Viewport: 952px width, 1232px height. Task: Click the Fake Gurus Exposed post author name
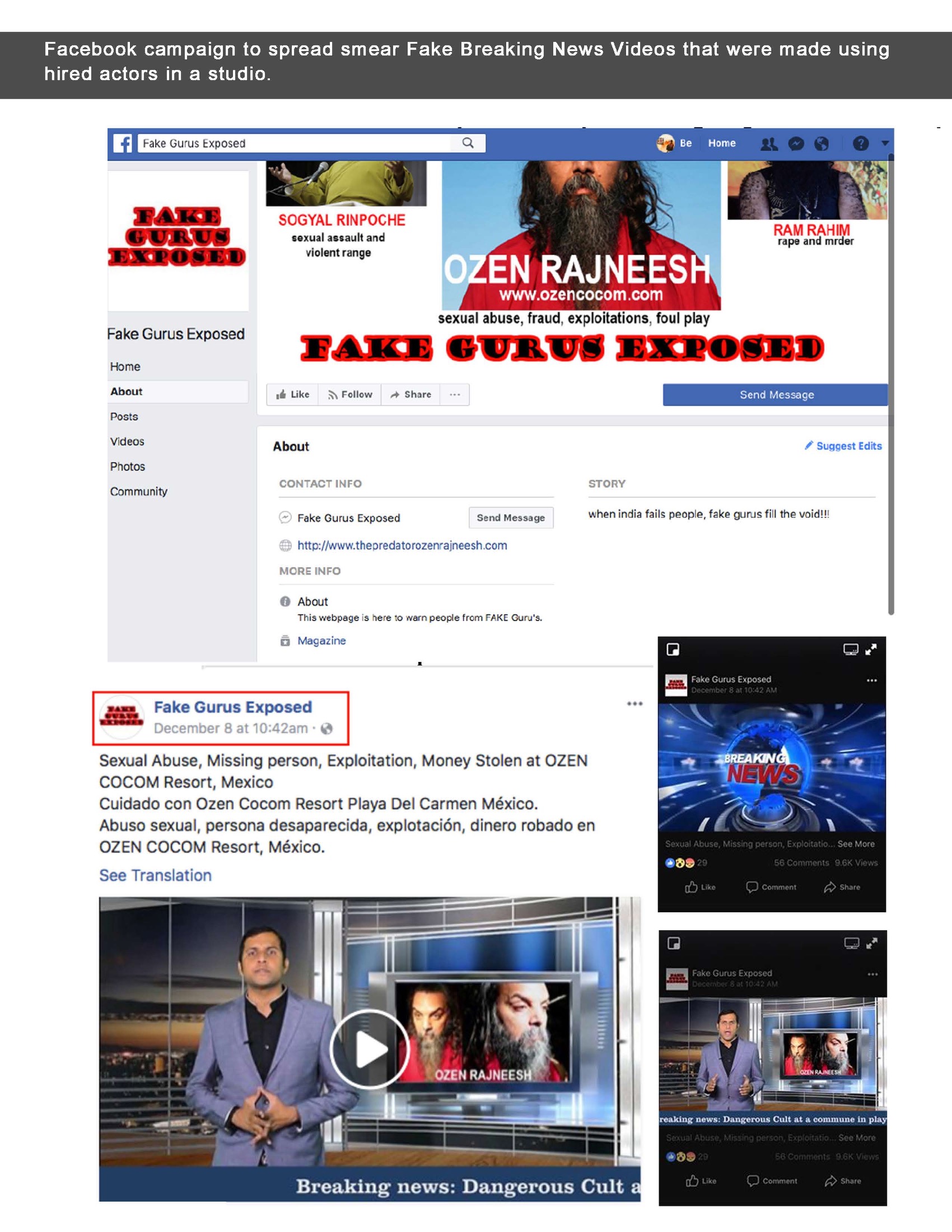click(x=233, y=707)
